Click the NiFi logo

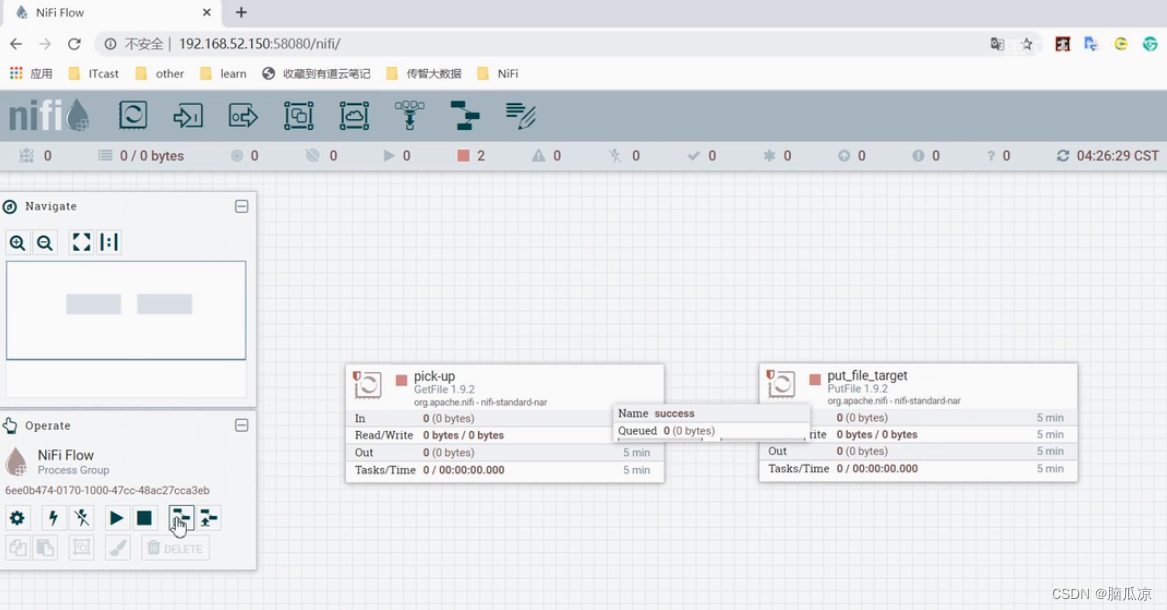click(x=49, y=116)
